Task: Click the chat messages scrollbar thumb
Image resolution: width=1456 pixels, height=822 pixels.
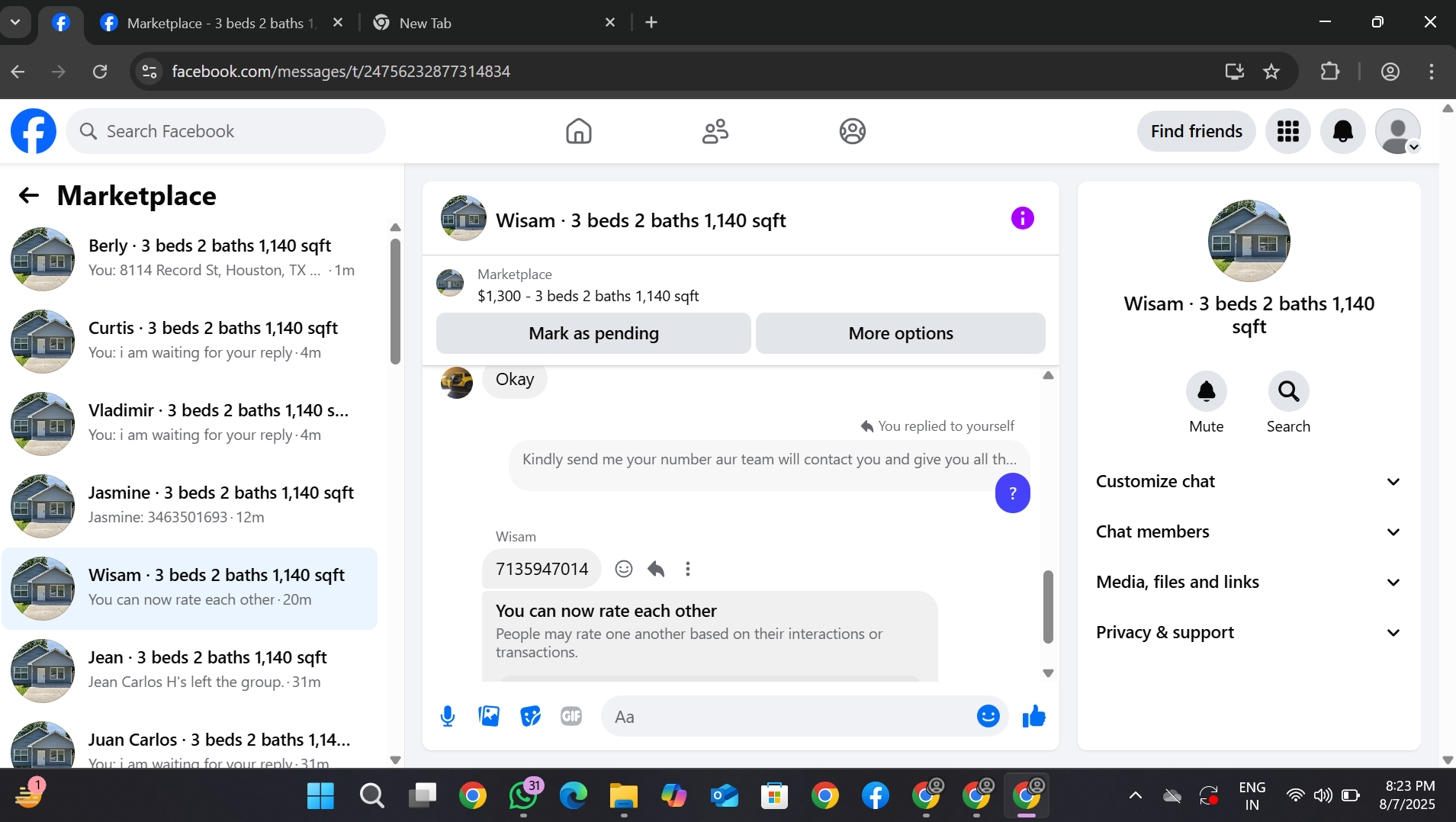Action: pyautogui.click(x=1048, y=607)
